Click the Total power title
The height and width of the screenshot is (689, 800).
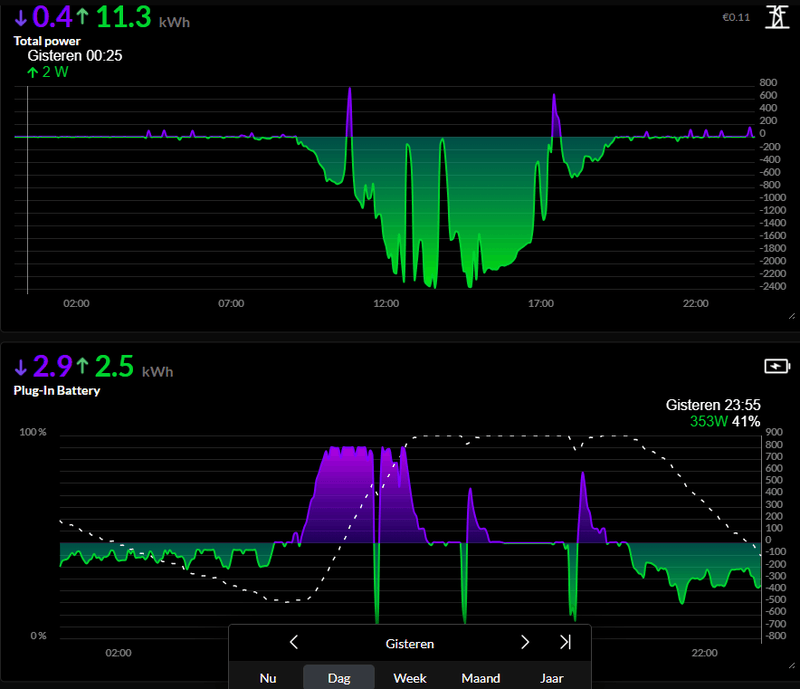[x=47, y=41]
